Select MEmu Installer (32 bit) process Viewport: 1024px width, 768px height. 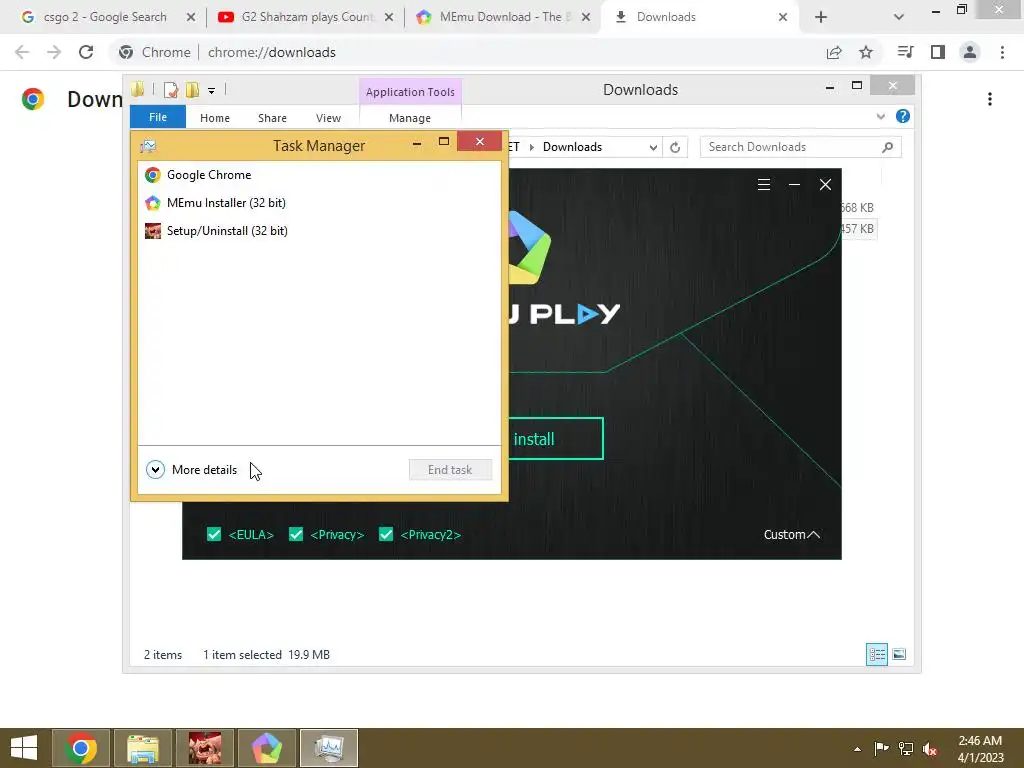[x=319, y=202]
